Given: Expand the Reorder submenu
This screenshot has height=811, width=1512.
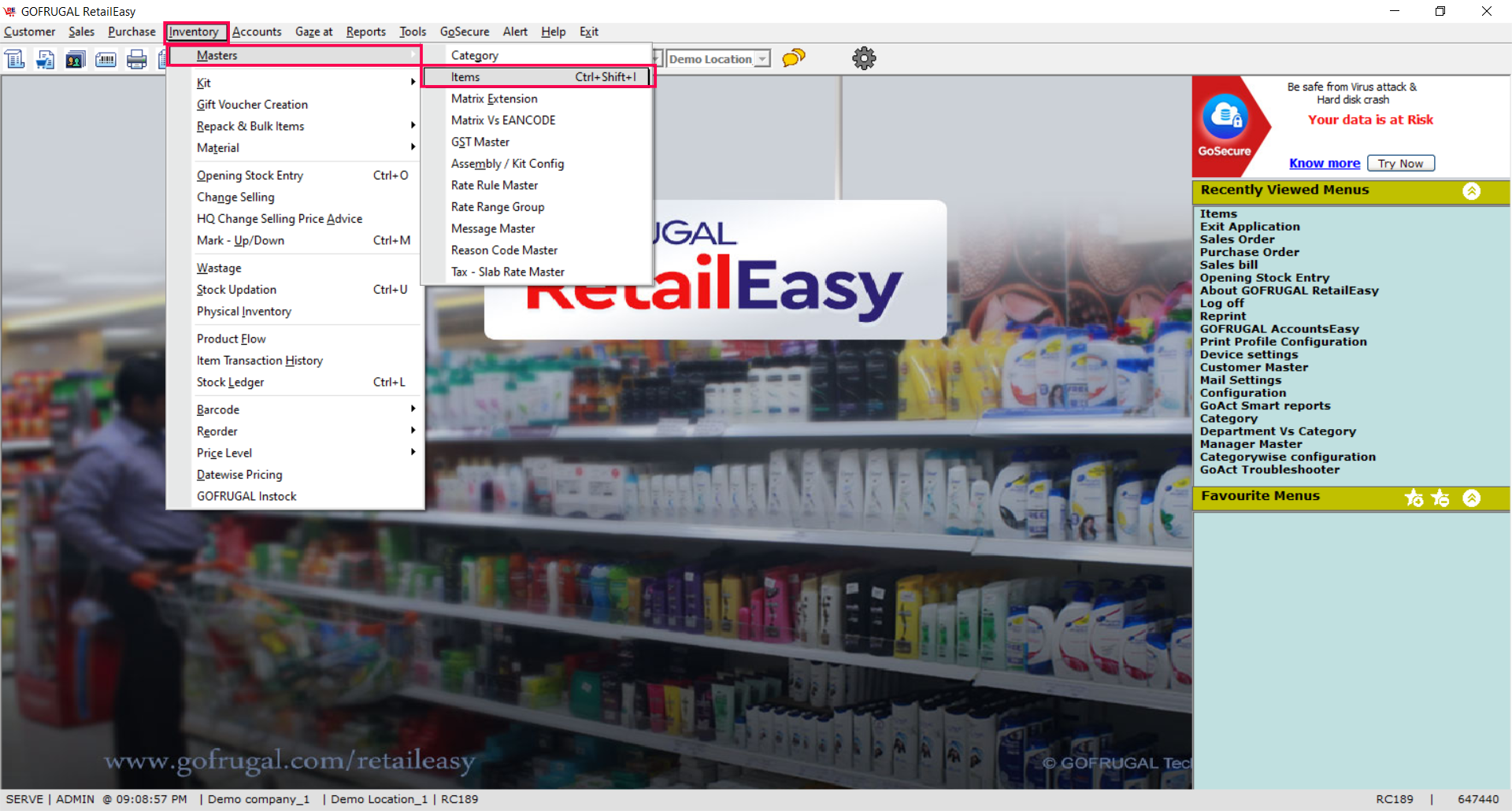Looking at the screenshot, I should click(x=306, y=431).
